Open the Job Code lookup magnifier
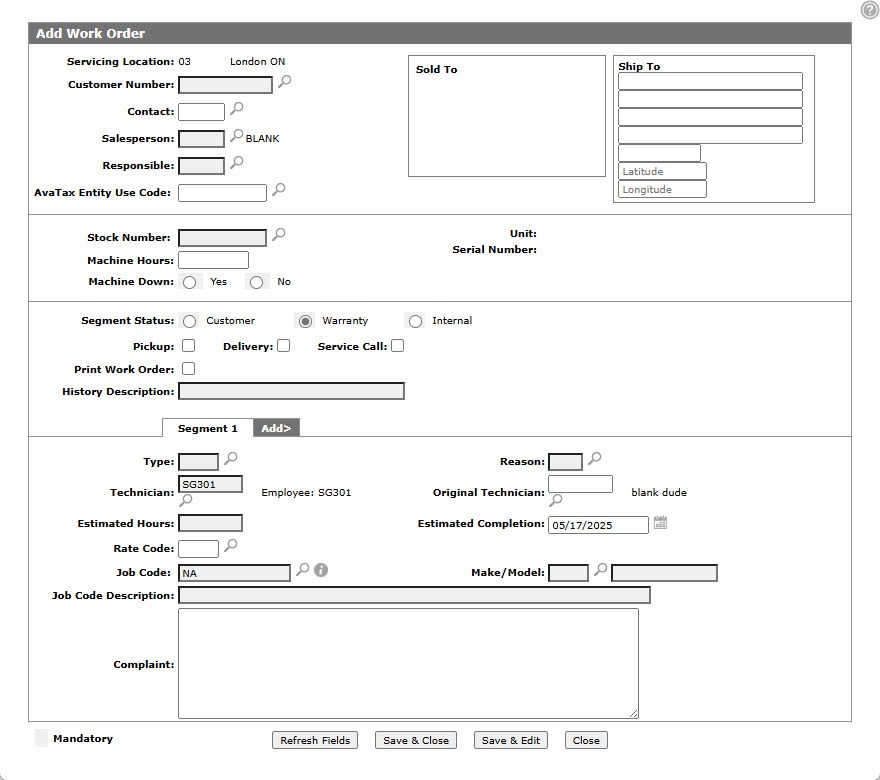The width and height of the screenshot is (880, 780). click(x=303, y=570)
